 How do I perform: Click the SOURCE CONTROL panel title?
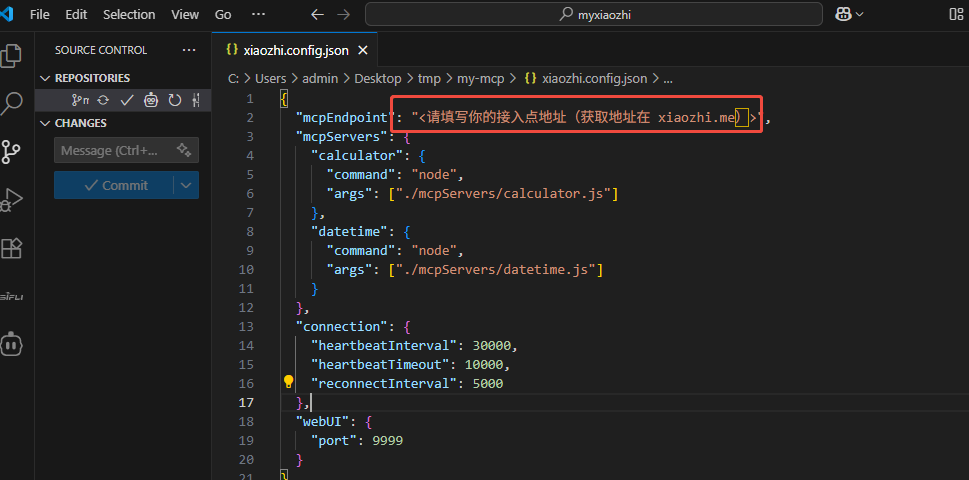101,50
